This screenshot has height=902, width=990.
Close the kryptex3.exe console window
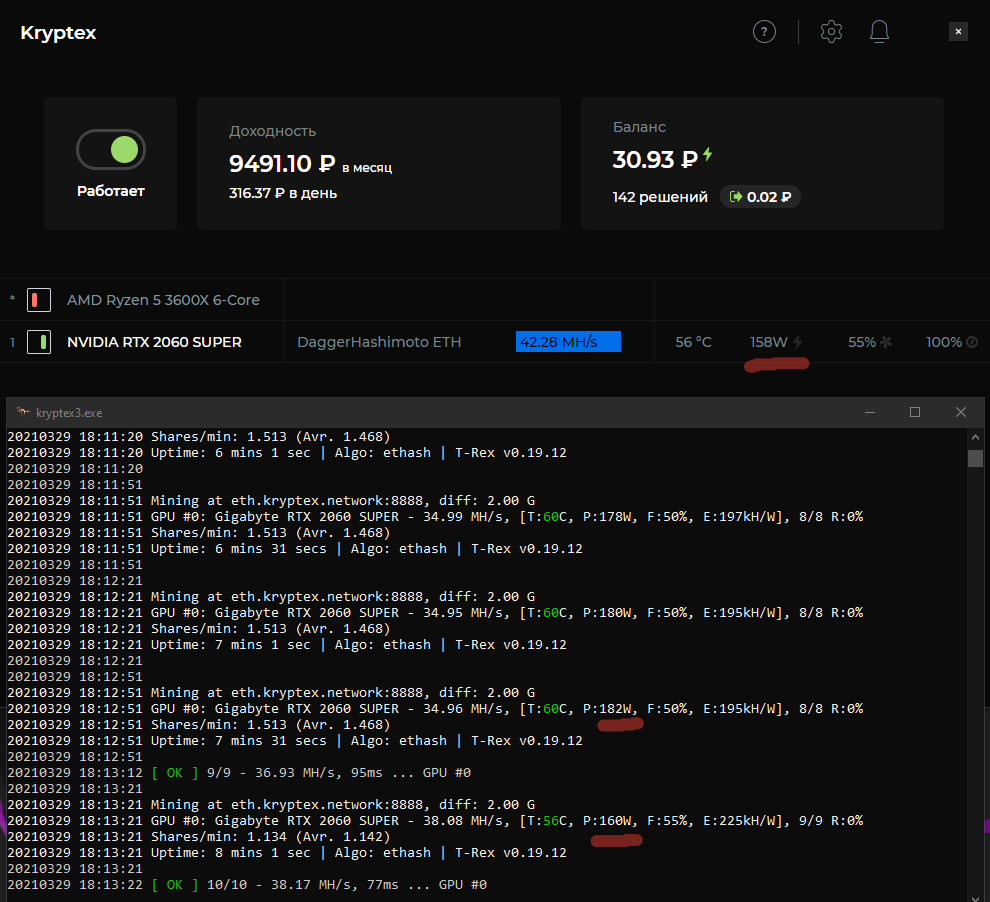point(961,412)
